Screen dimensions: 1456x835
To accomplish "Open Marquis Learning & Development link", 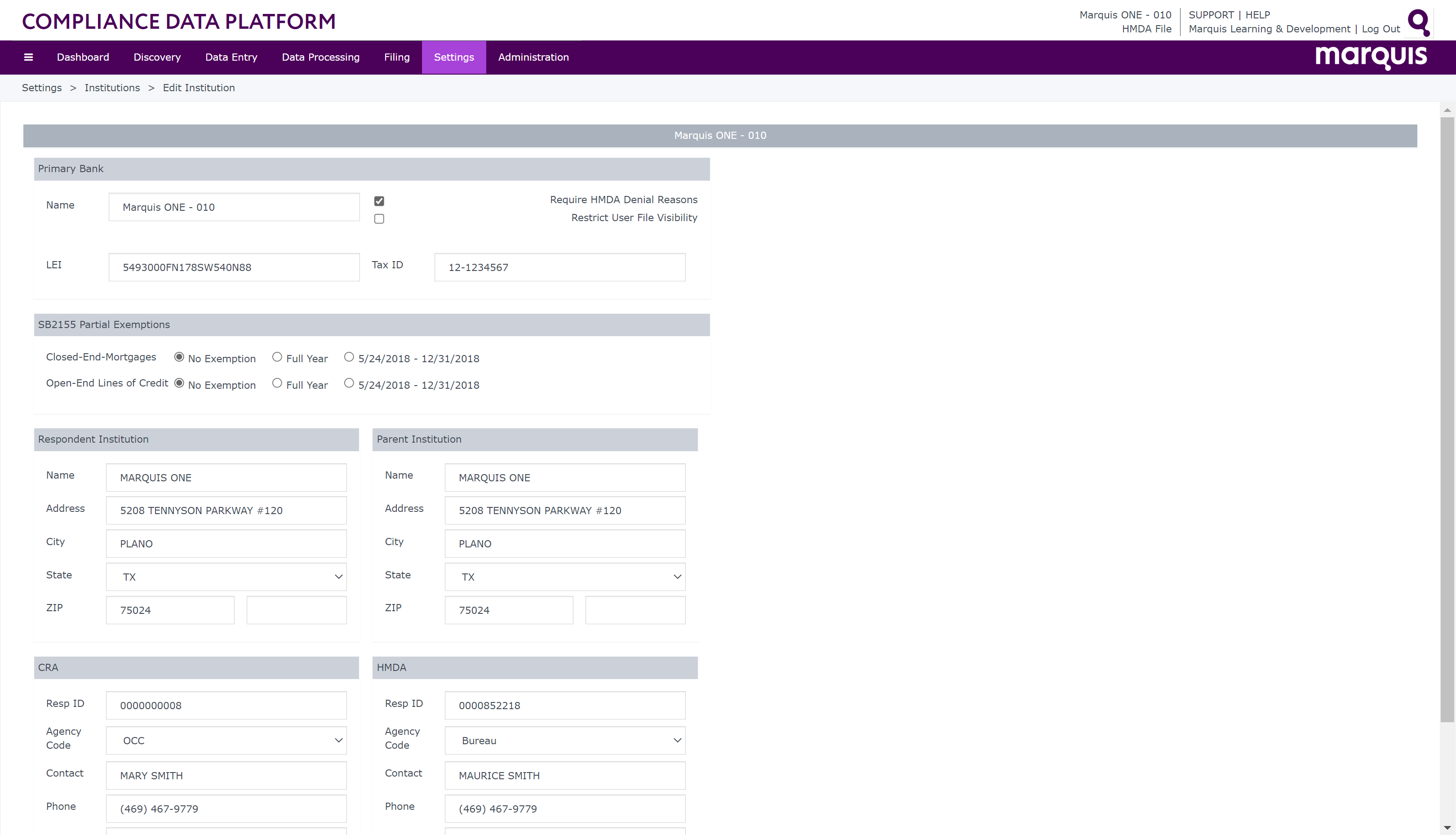I will point(1270,29).
